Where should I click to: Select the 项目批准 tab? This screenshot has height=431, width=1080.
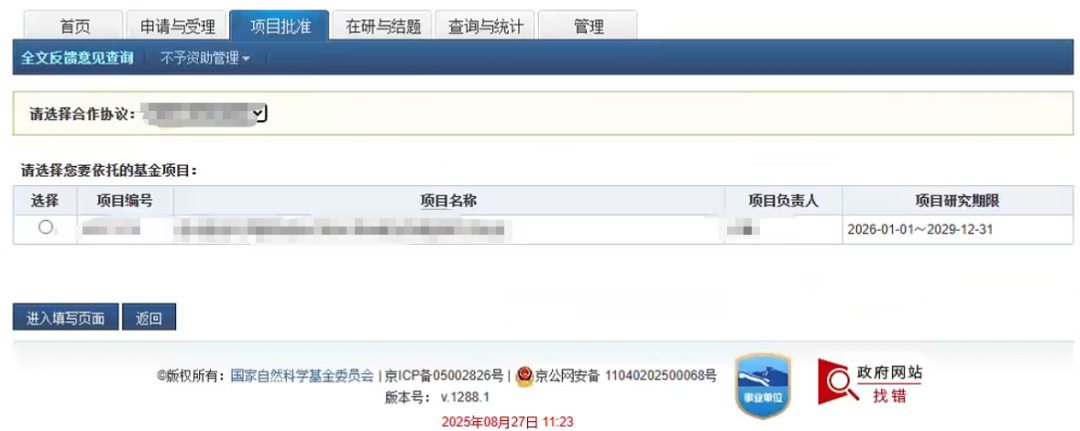pos(280,25)
